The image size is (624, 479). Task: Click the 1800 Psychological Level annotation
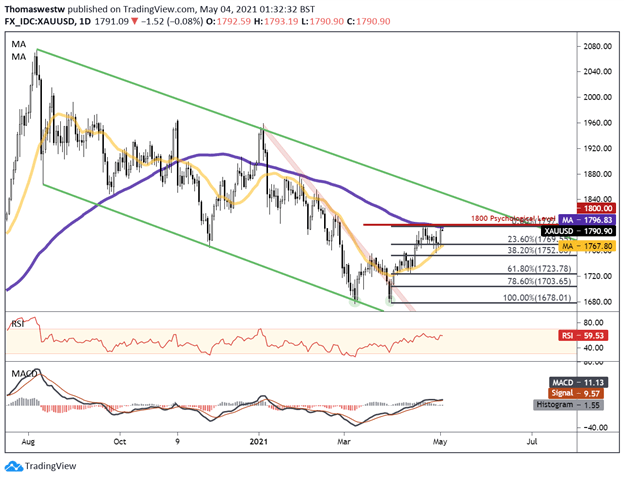click(x=513, y=218)
